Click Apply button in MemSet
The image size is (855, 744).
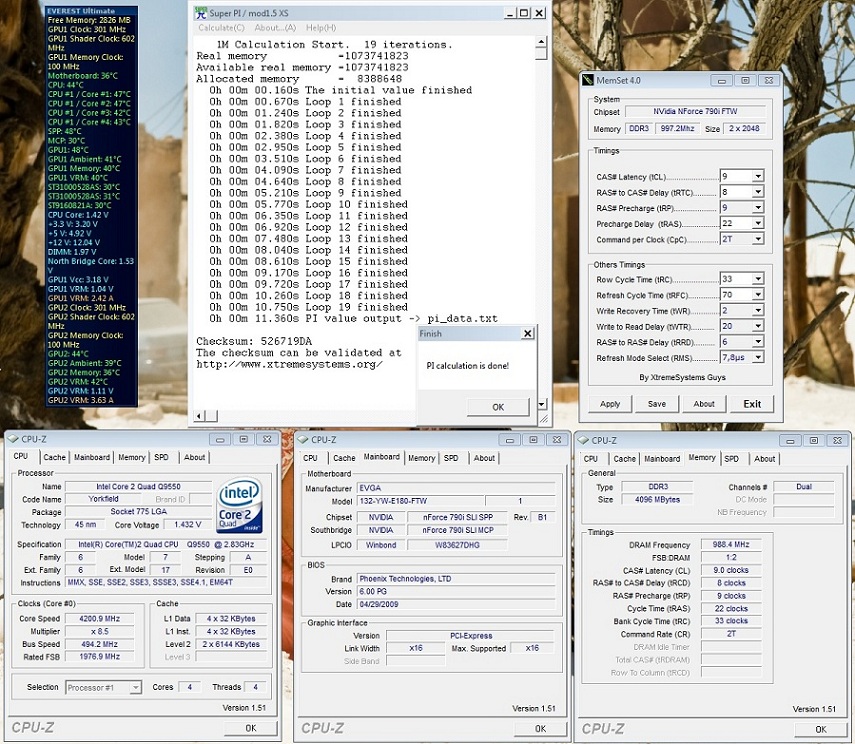[610, 404]
